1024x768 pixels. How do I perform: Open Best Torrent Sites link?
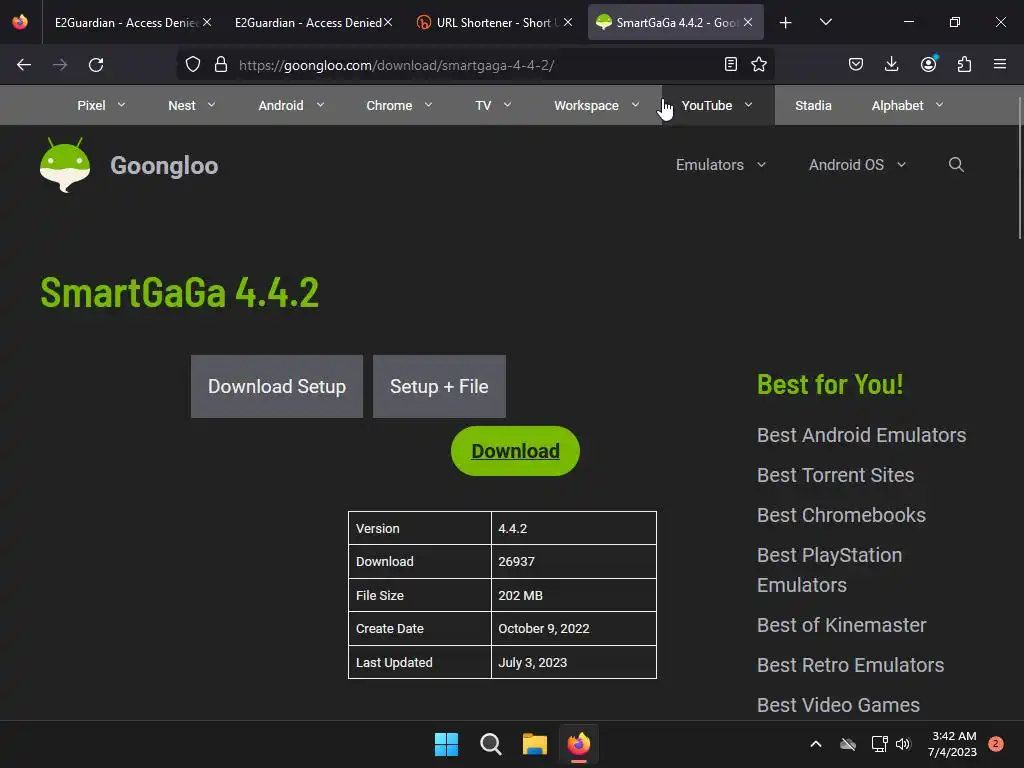[x=835, y=475]
